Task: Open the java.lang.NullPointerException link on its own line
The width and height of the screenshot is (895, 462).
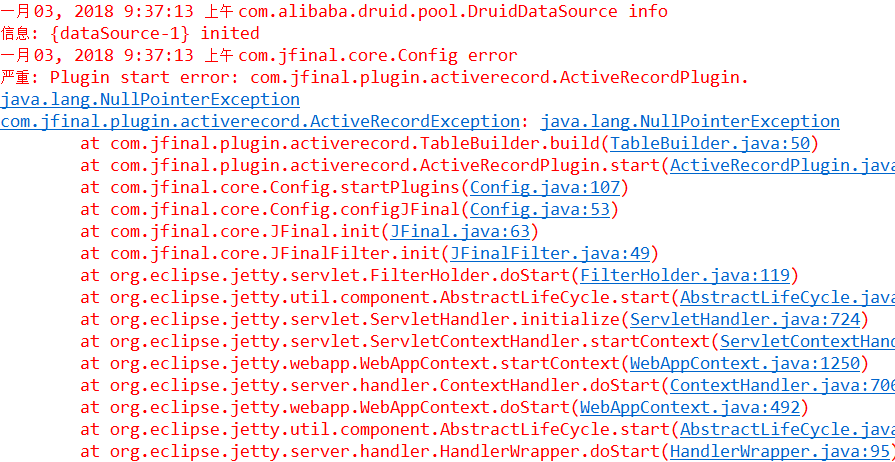Action: tap(150, 100)
